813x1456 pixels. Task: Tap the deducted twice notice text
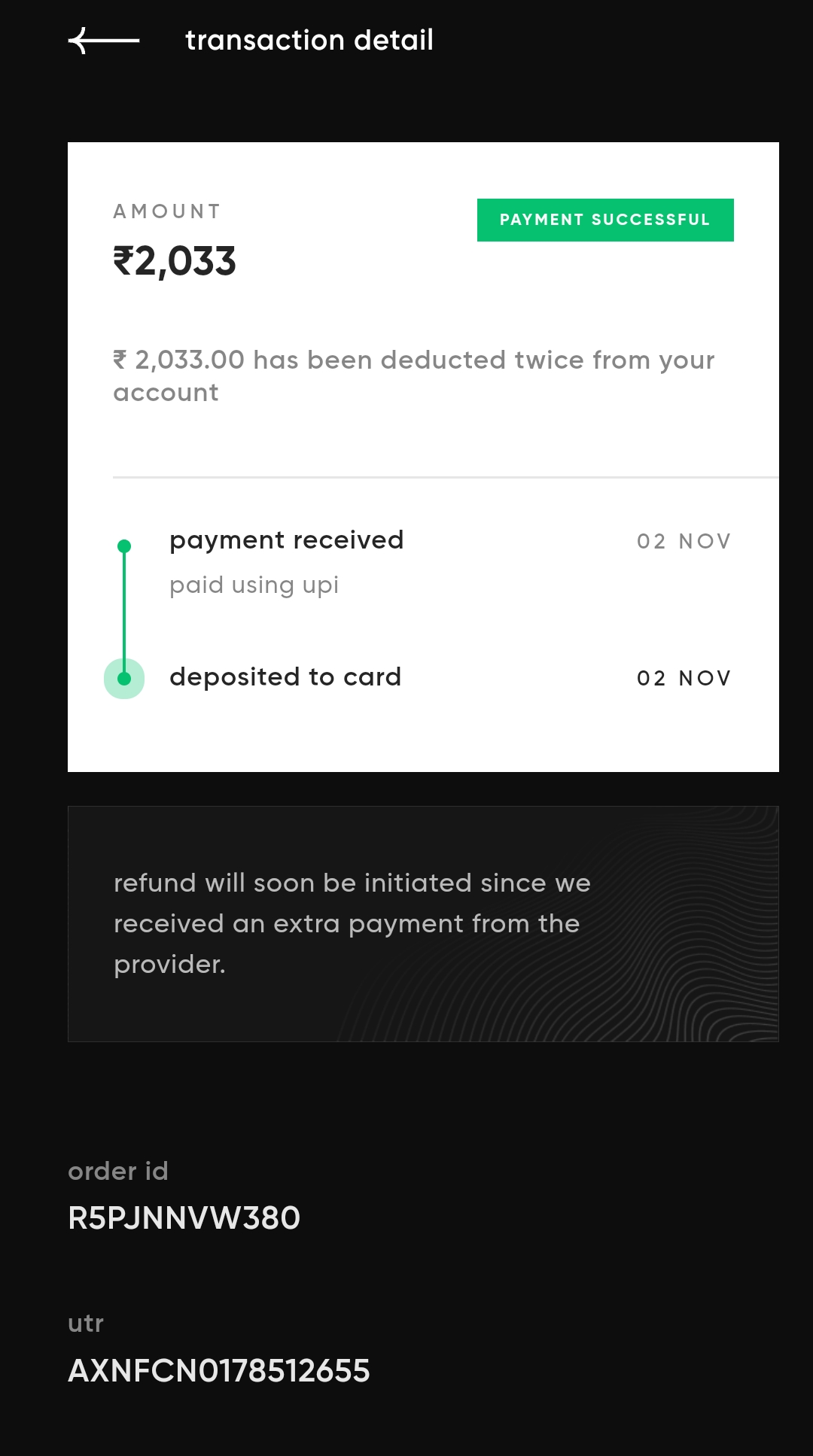(413, 375)
